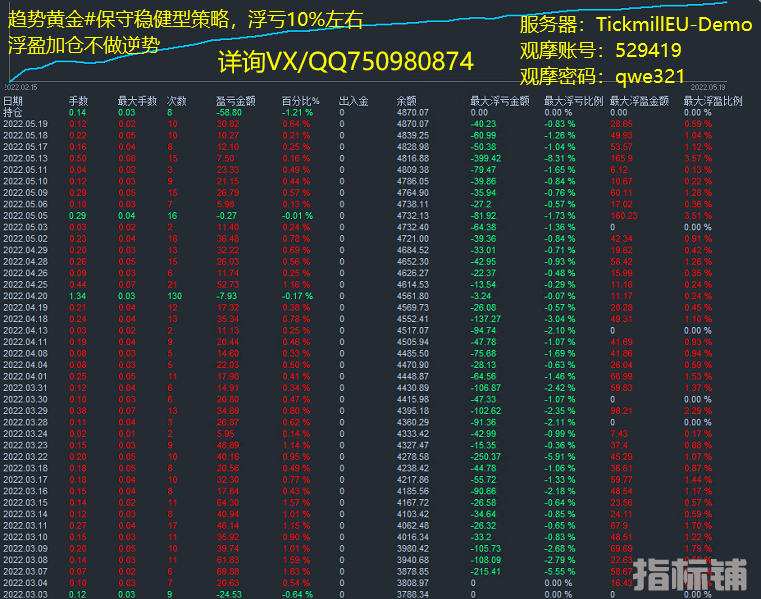Screen dimensions: 761x599
Task: Click the 69.88 profit value for 2022.03.07
Action: pyautogui.click(x=228, y=571)
